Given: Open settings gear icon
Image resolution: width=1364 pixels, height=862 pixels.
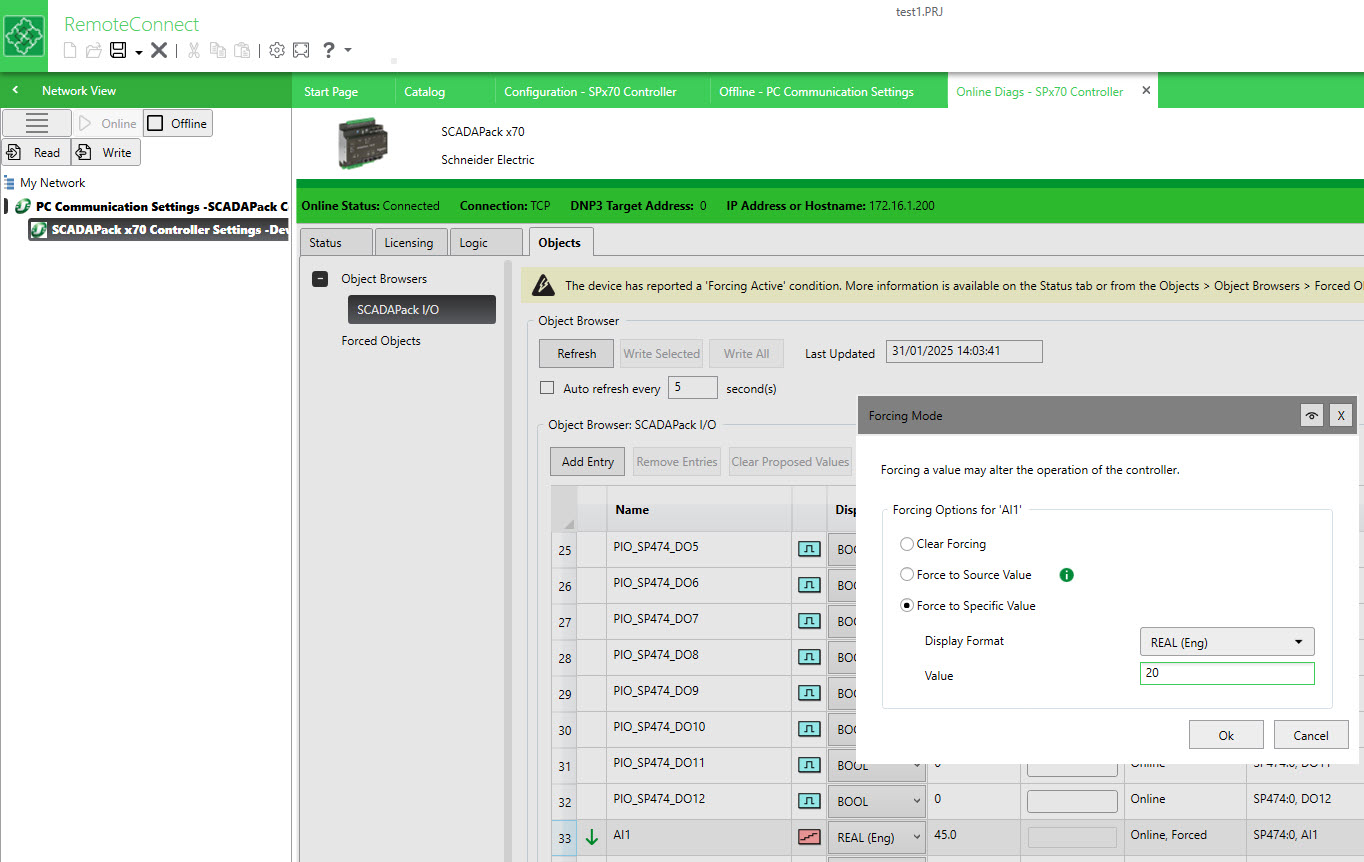Looking at the screenshot, I should click(x=277, y=50).
